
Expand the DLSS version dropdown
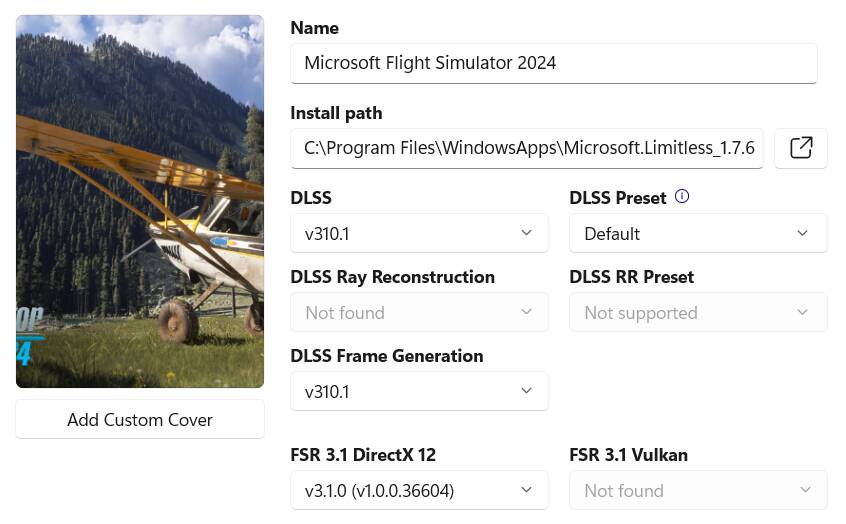[x=419, y=233]
